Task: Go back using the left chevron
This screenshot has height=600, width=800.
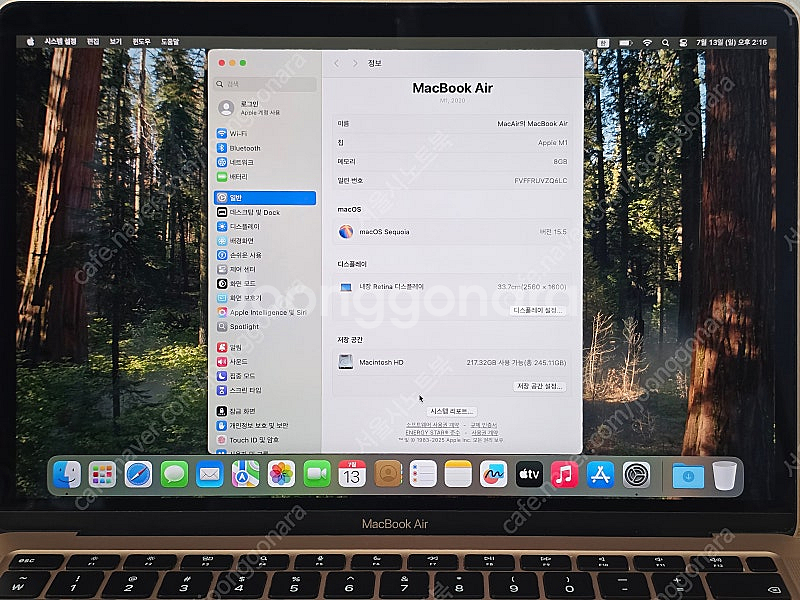Action: [336, 63]
